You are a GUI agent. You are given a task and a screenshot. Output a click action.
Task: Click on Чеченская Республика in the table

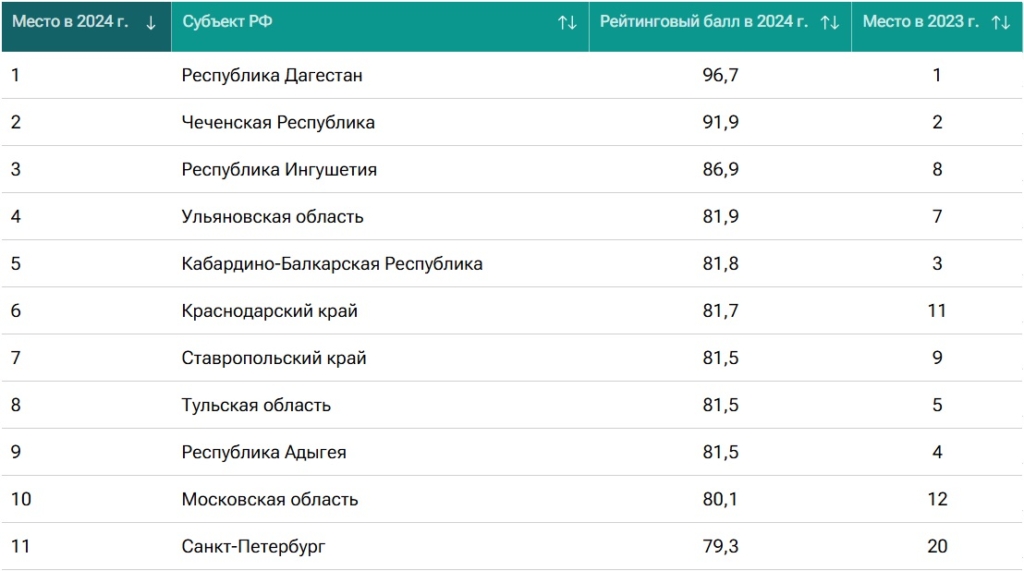click(278, 122)
